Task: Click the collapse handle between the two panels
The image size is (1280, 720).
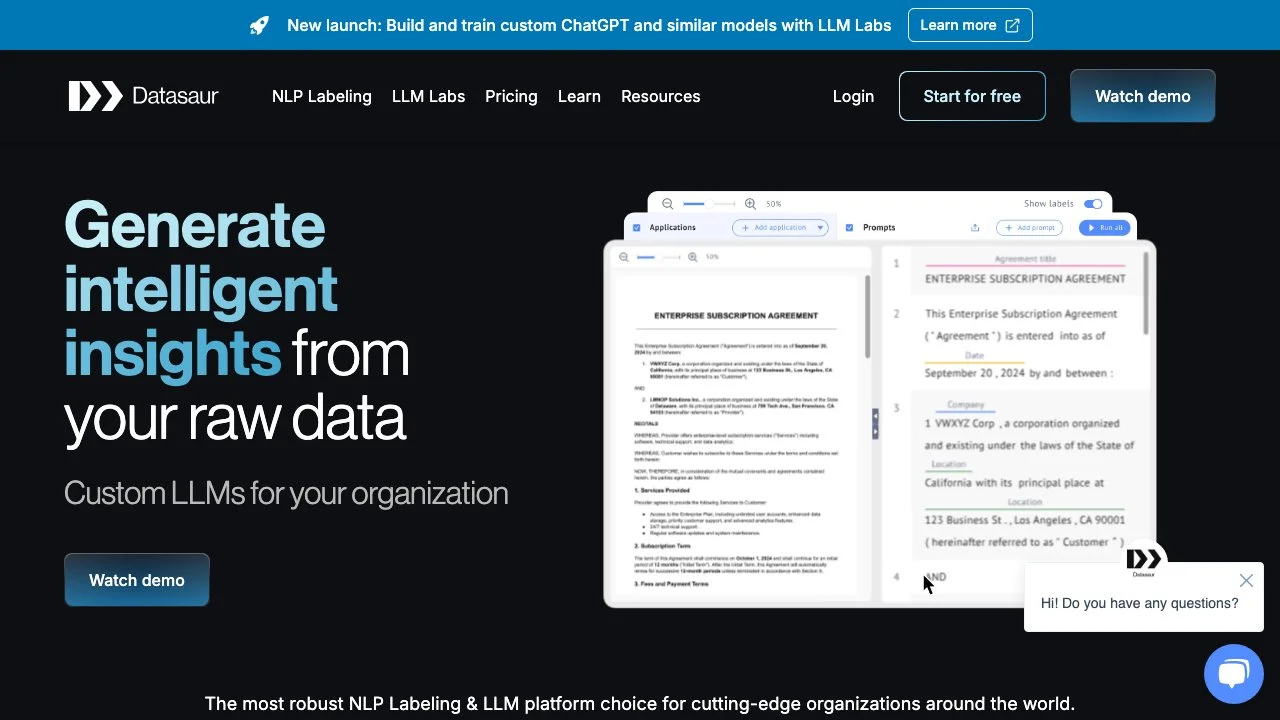Action: click(875, 424)
